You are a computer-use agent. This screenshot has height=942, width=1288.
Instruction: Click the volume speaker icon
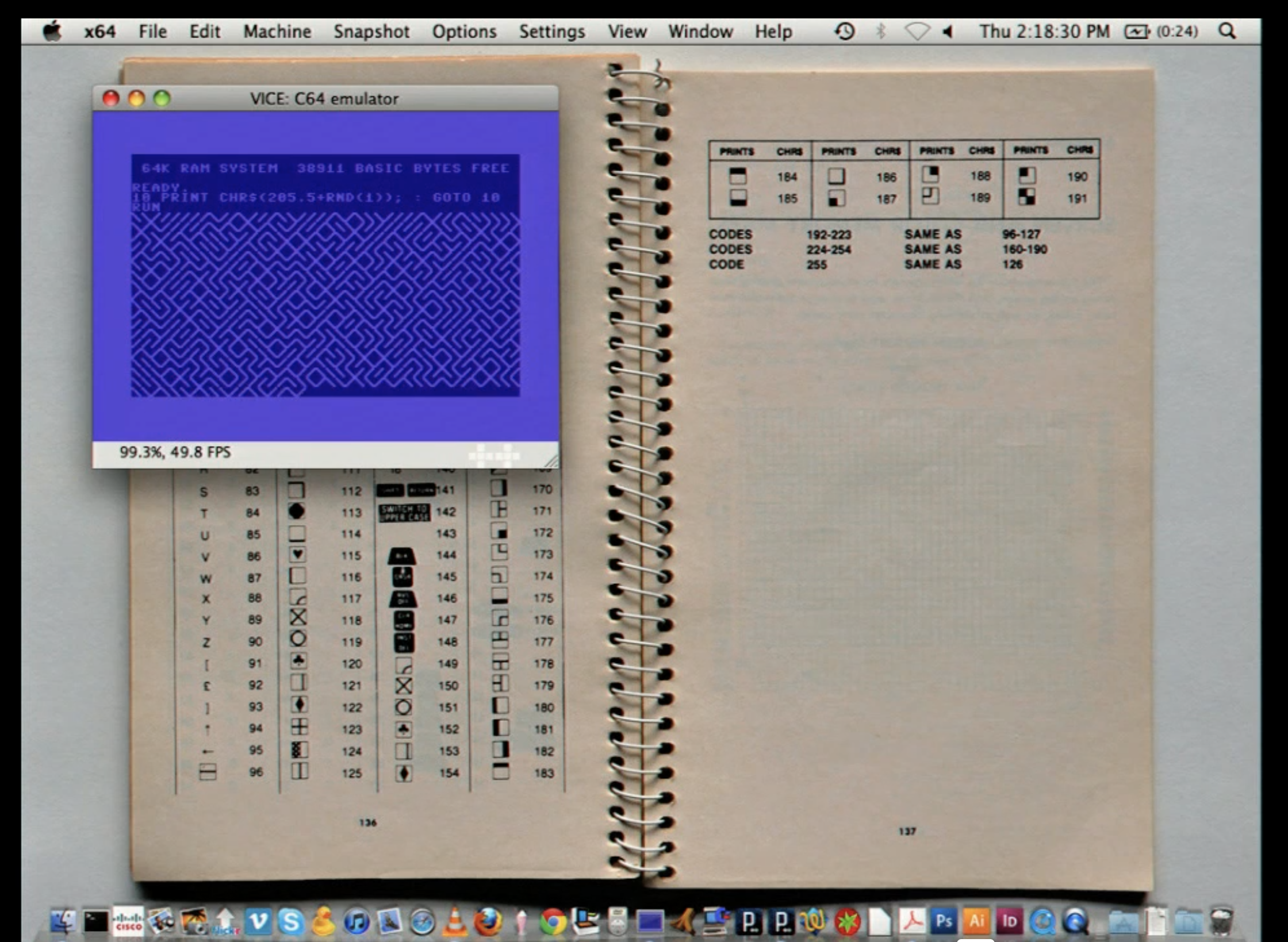pos(948,31)
